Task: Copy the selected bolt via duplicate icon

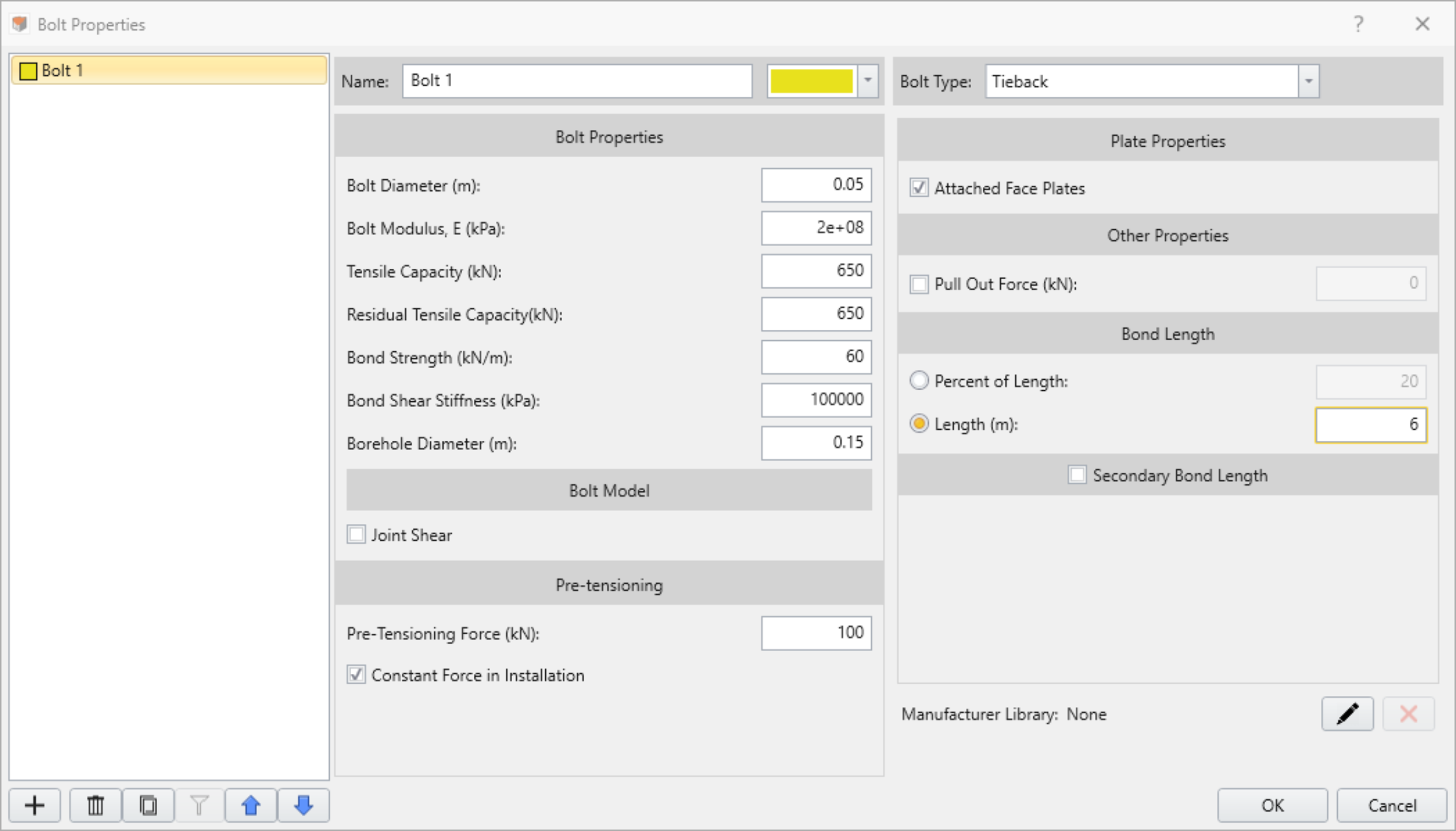Action: pos(148,805)
